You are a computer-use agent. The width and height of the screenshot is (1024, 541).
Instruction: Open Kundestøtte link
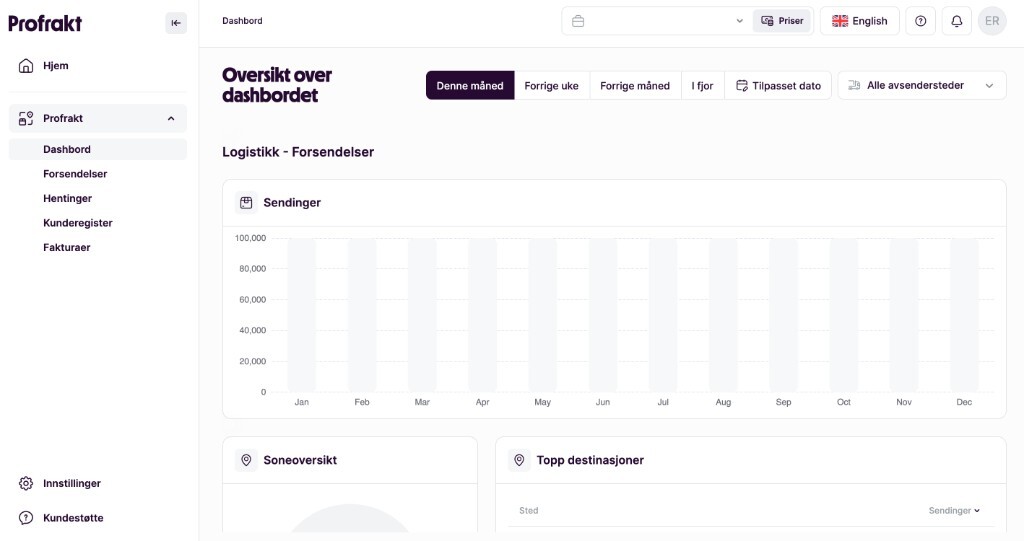click(73, 518)
